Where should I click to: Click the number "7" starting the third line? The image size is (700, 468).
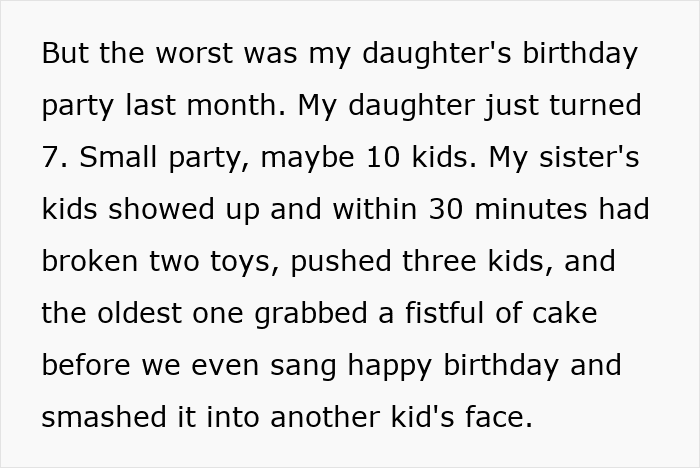(51, 157)
